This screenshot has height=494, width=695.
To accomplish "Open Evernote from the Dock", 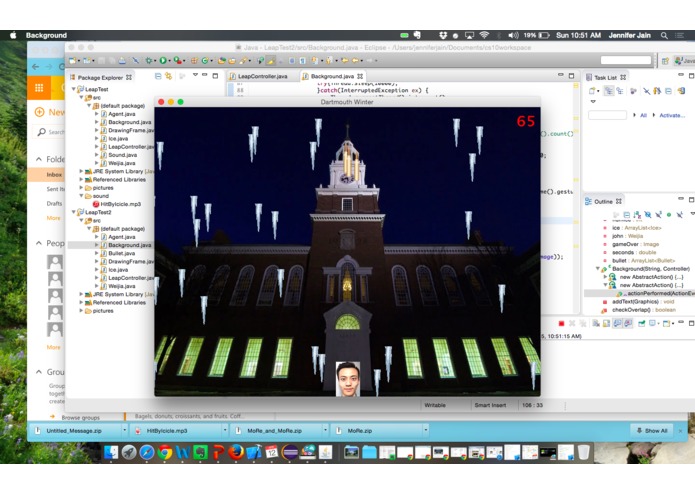I will coord(200,452).
